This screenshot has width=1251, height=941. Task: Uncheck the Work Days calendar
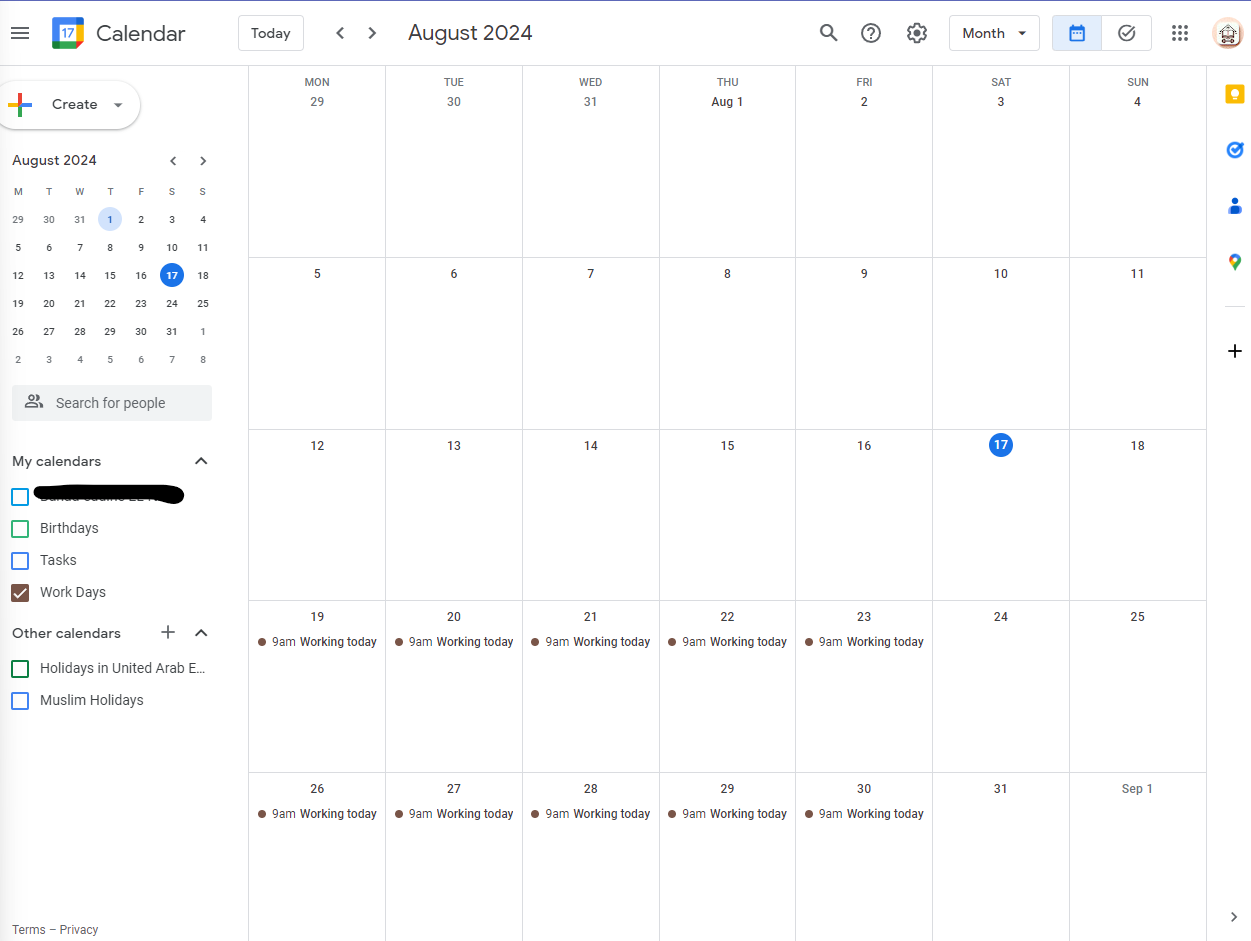pyautogui.click(x=20, y=592)
